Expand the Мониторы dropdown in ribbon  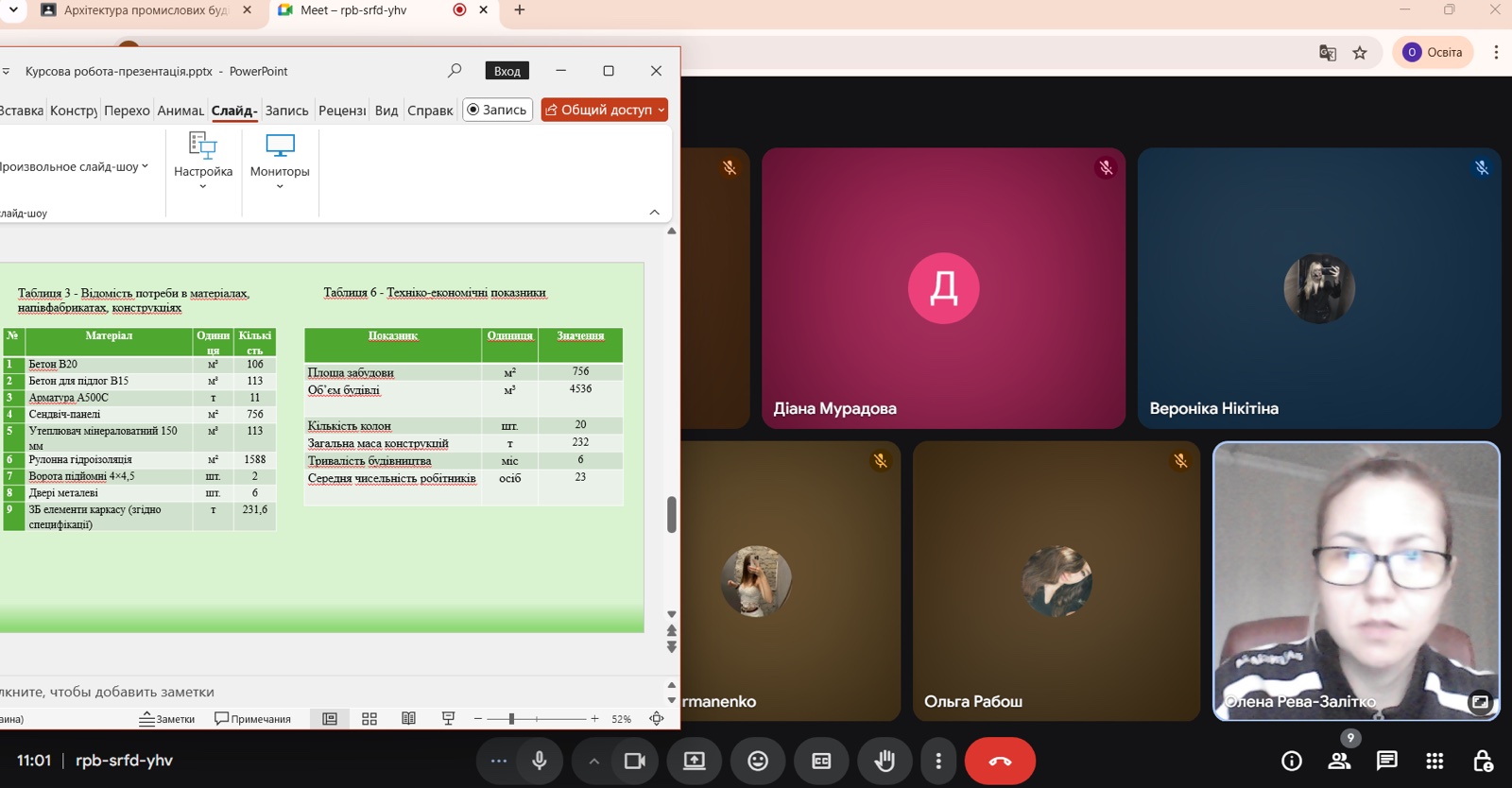[x=280, y=162]
